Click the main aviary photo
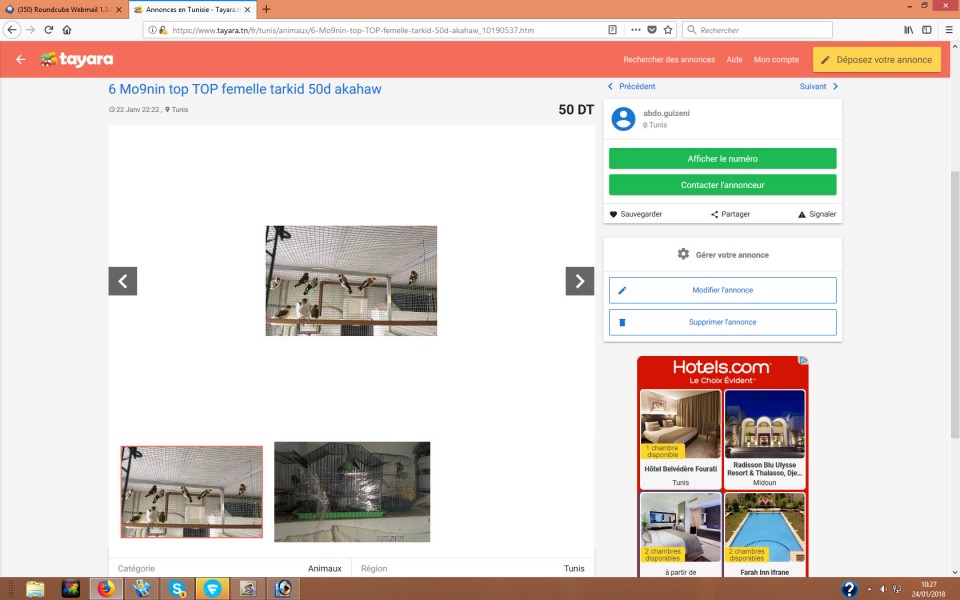The image size is (960, 600). coord(351,280)
